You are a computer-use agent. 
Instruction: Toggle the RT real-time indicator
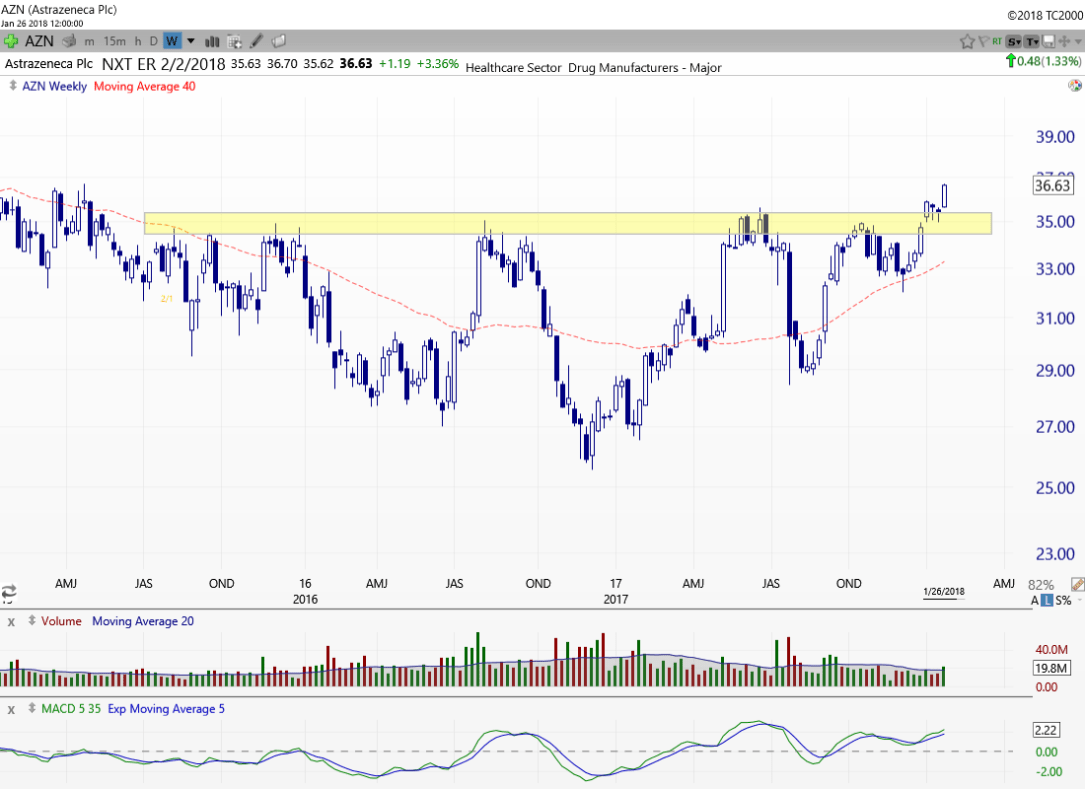coord(996,41)
